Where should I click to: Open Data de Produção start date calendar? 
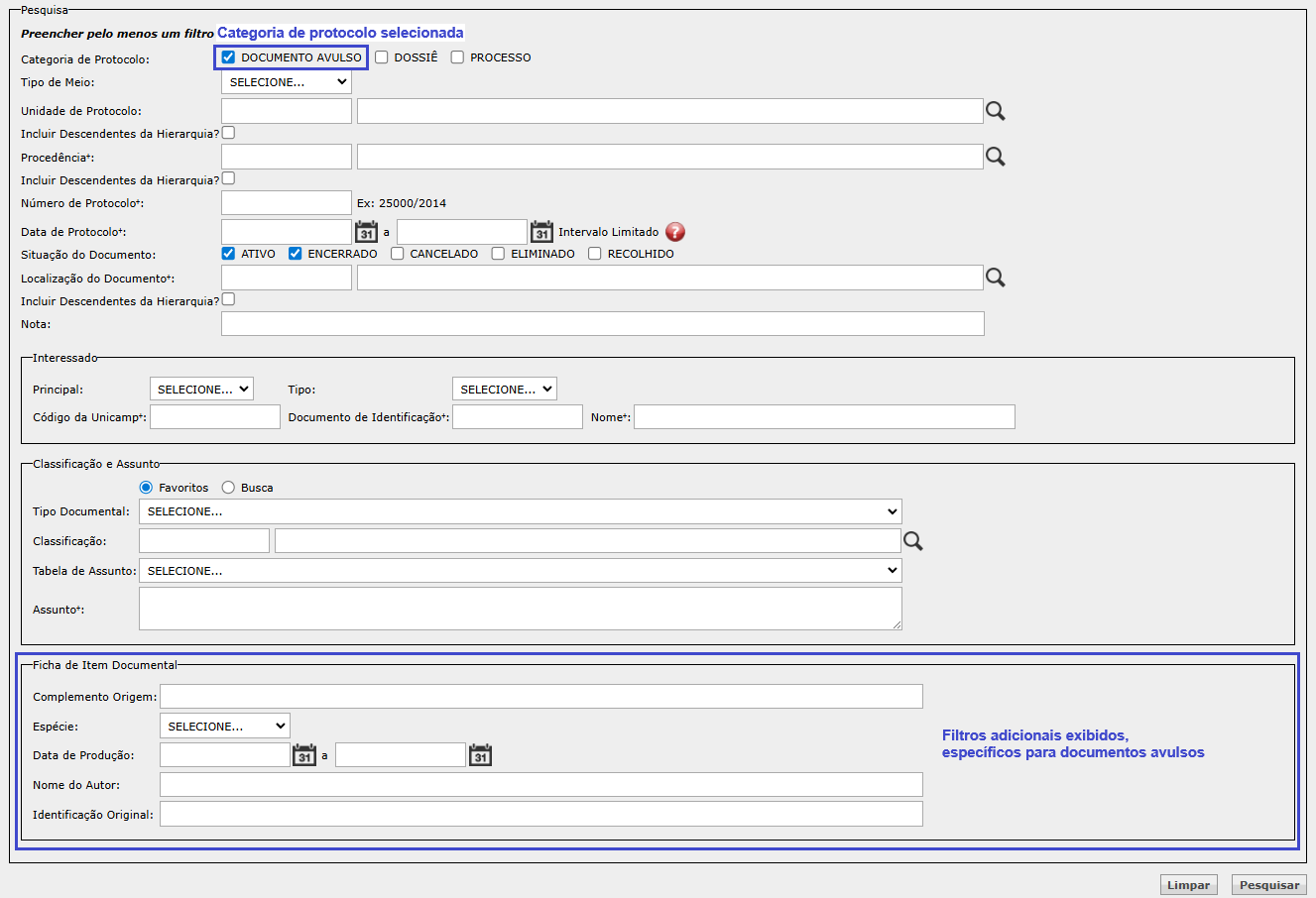coord(304,755)
